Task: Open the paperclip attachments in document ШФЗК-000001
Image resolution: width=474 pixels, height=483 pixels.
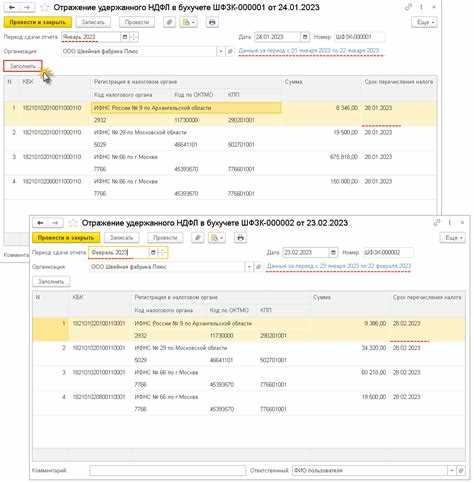Action: (x=169, y=22)
